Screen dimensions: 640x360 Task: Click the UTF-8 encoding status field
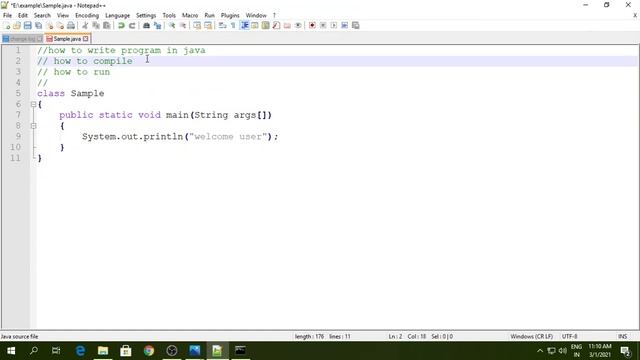pyautogui.click(x=569, y=336)
